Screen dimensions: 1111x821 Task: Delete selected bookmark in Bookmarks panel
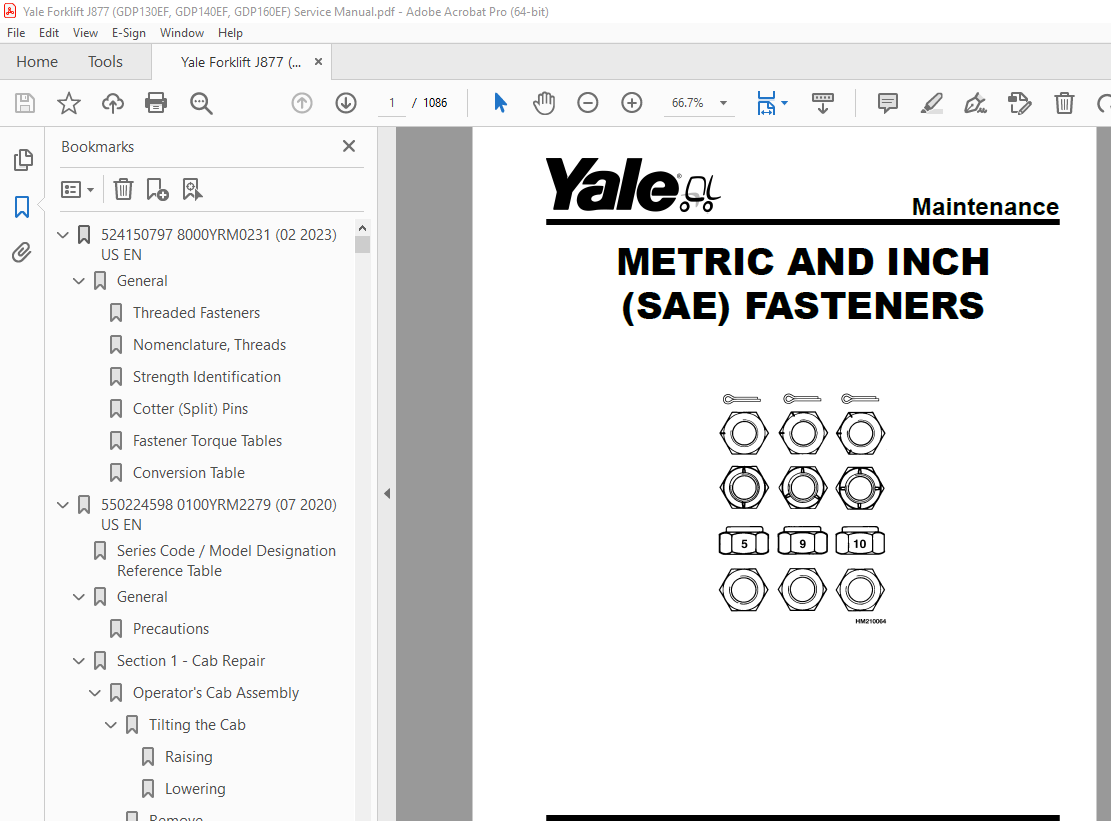pyautogui.click(x=123, y=189)
